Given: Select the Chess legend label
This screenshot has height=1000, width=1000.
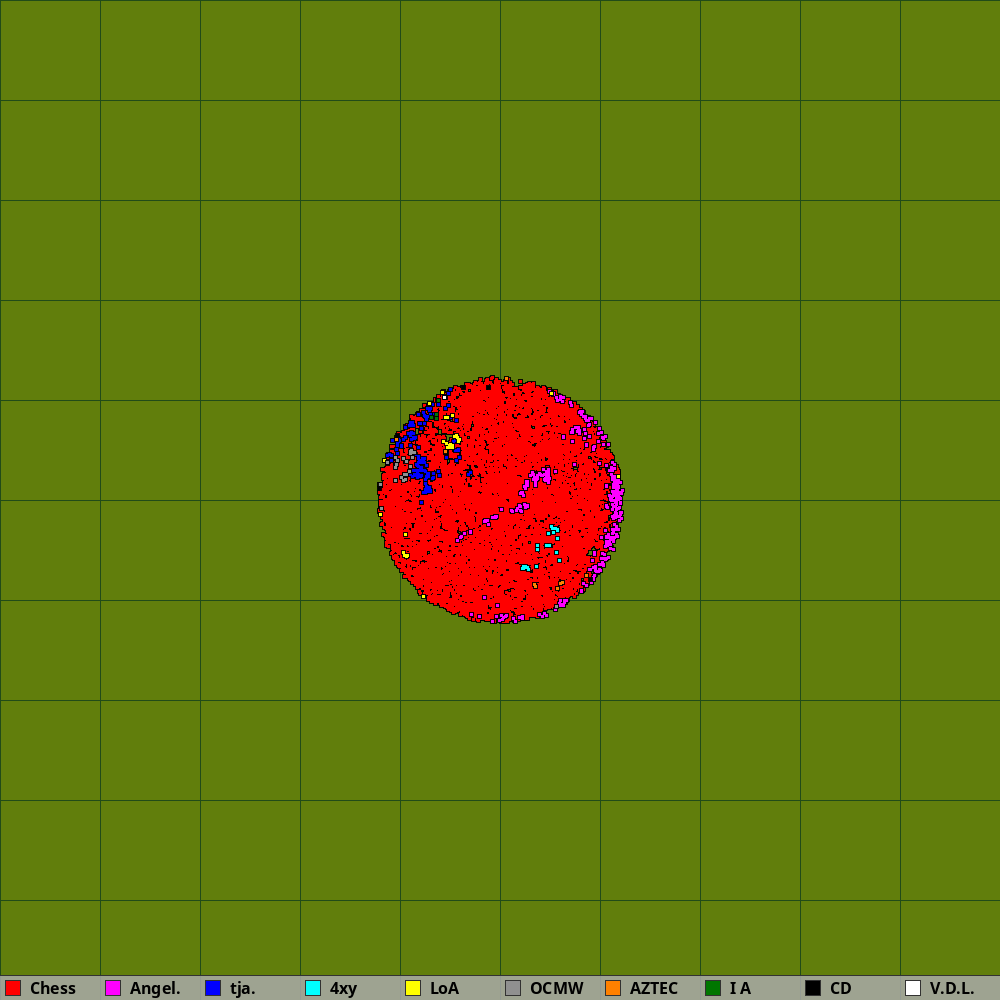Looking at the screenshot, I should point(53,989).
